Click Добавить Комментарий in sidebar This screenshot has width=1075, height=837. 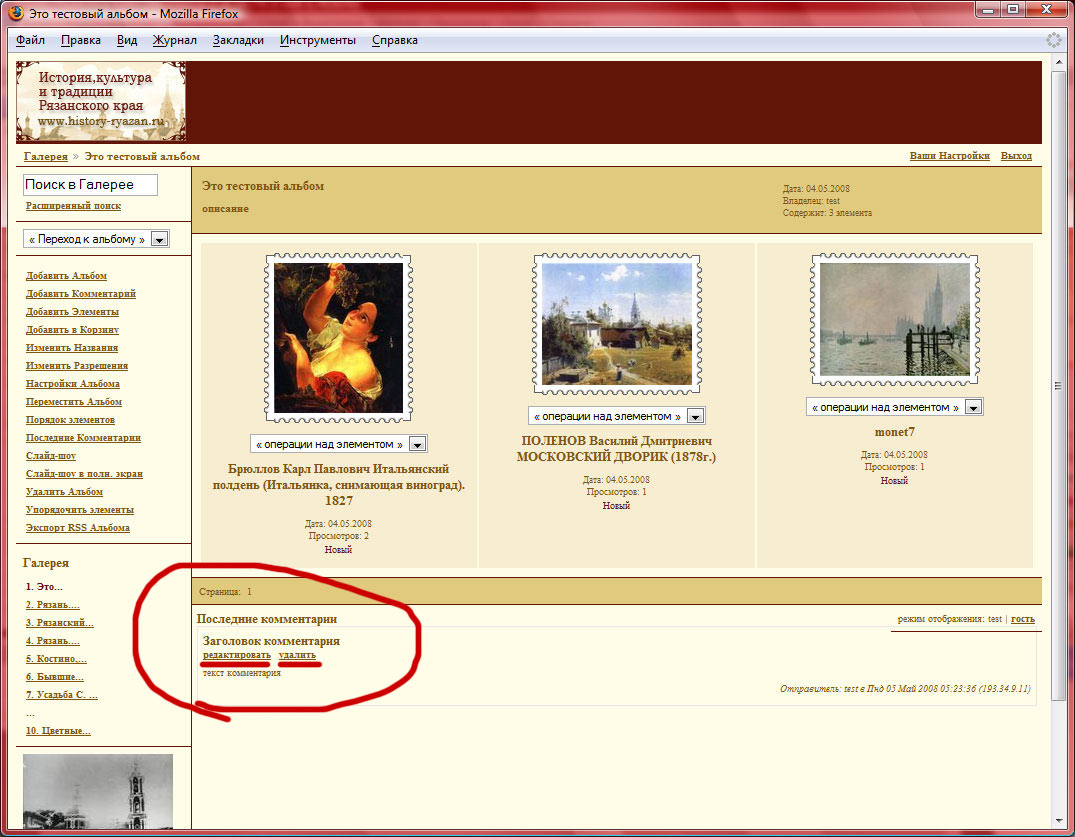[x=81, y=293]
